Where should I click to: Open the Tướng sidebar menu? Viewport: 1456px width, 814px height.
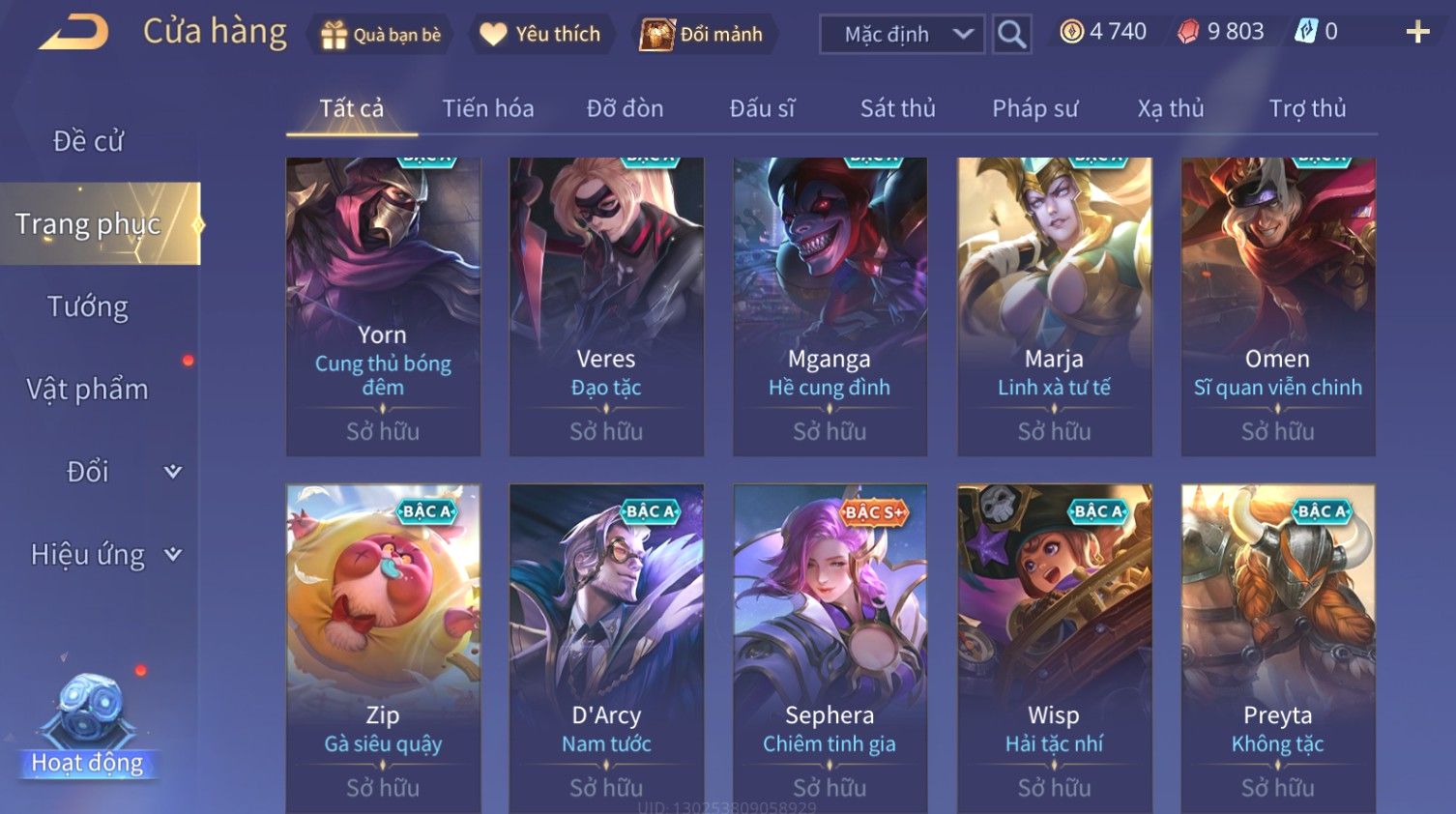point(88,306)
